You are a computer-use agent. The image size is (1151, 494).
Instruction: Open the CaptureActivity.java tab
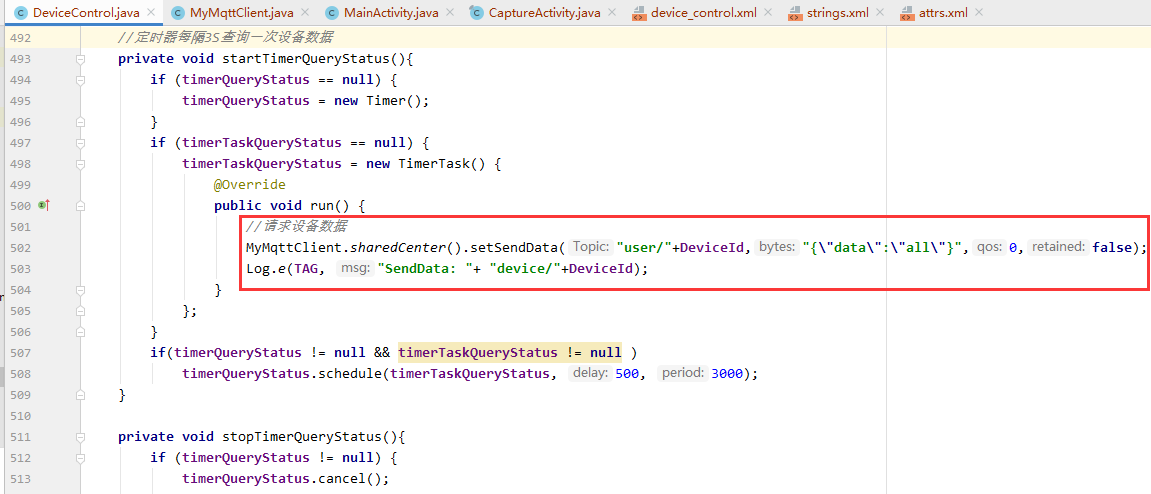click(545, 12)
